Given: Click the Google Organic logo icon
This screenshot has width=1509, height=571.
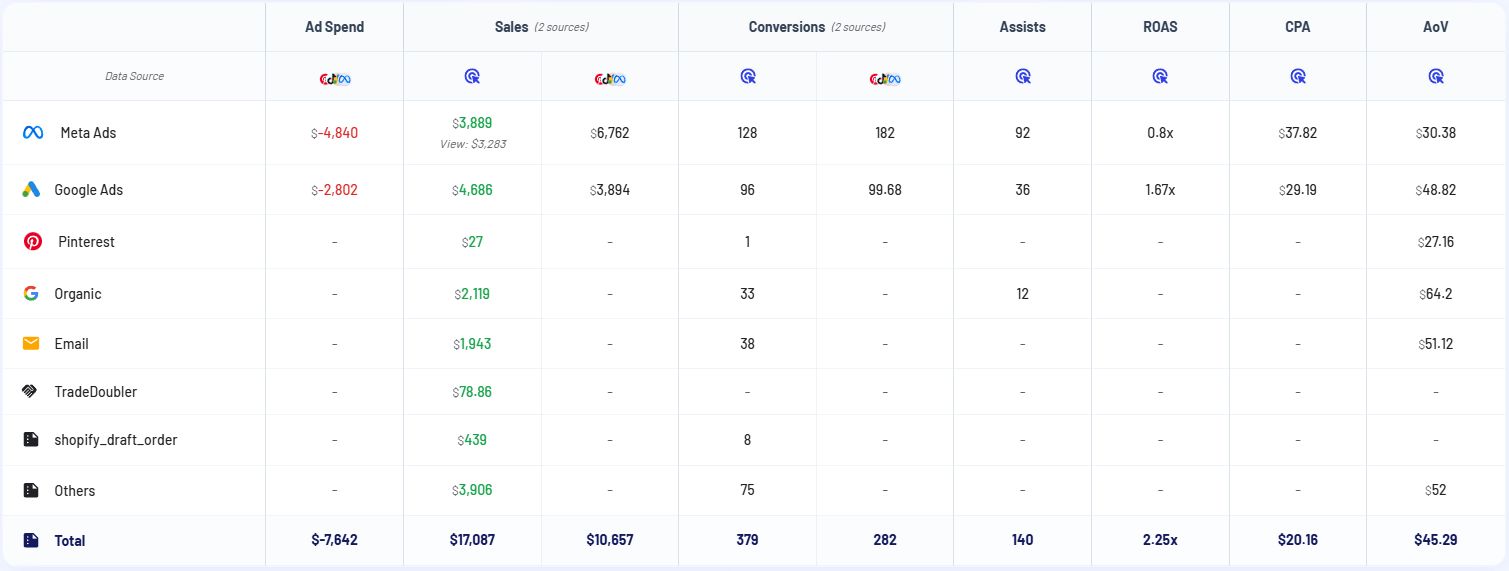Looking at the screenshot, I should [x=31, y=294].
